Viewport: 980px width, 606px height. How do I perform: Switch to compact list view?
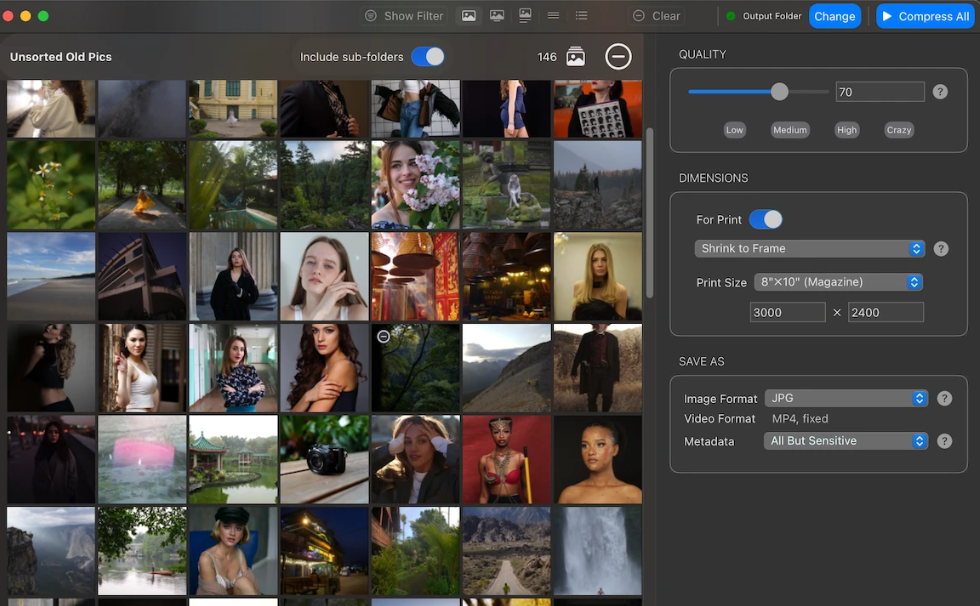click(552, 16)
